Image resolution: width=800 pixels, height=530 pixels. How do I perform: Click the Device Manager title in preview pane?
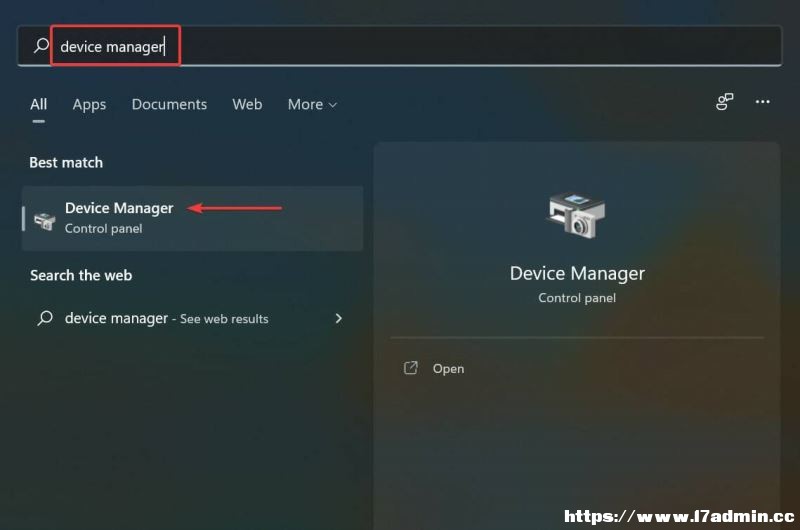tap(577, 273)
